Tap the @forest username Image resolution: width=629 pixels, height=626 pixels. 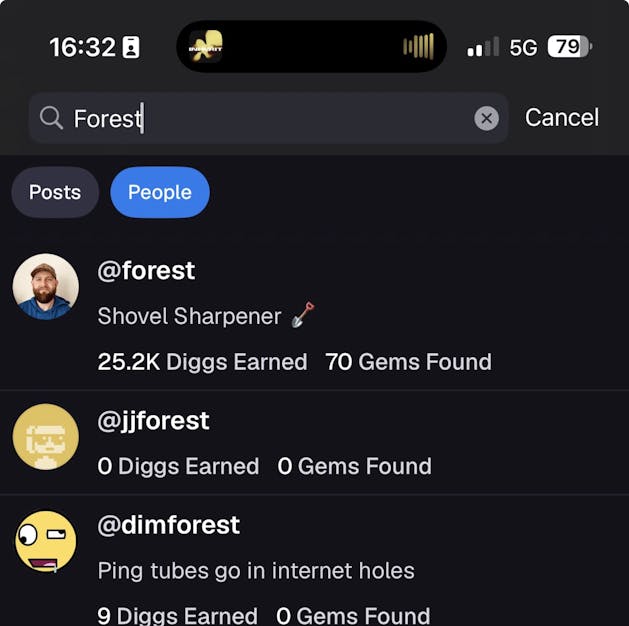(146, 271)
